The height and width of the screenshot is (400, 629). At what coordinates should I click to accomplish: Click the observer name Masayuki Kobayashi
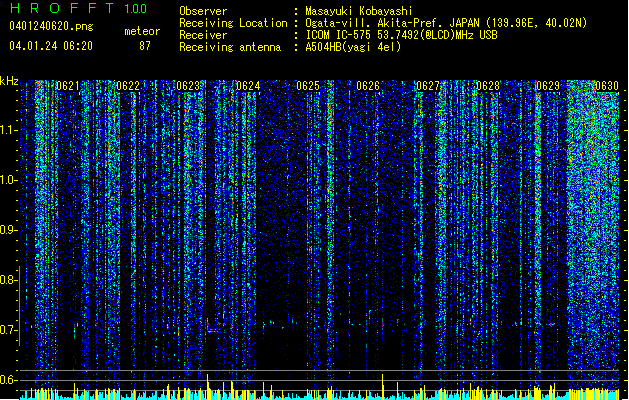359,11
